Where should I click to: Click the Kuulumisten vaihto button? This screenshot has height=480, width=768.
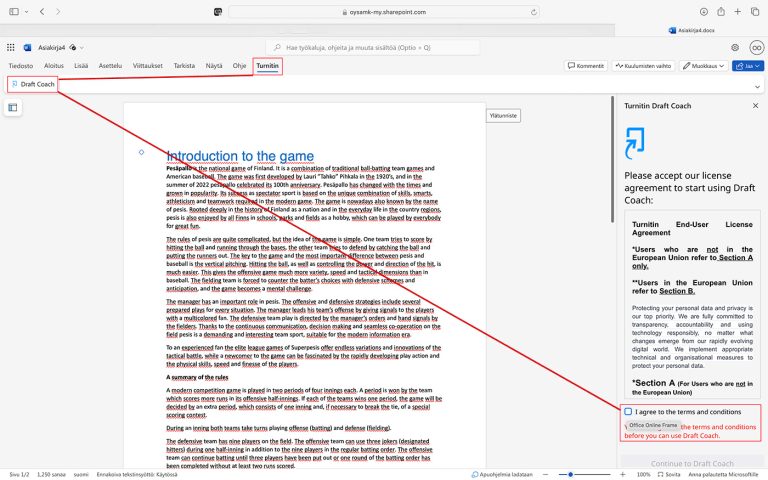click(x=645, y=66)
